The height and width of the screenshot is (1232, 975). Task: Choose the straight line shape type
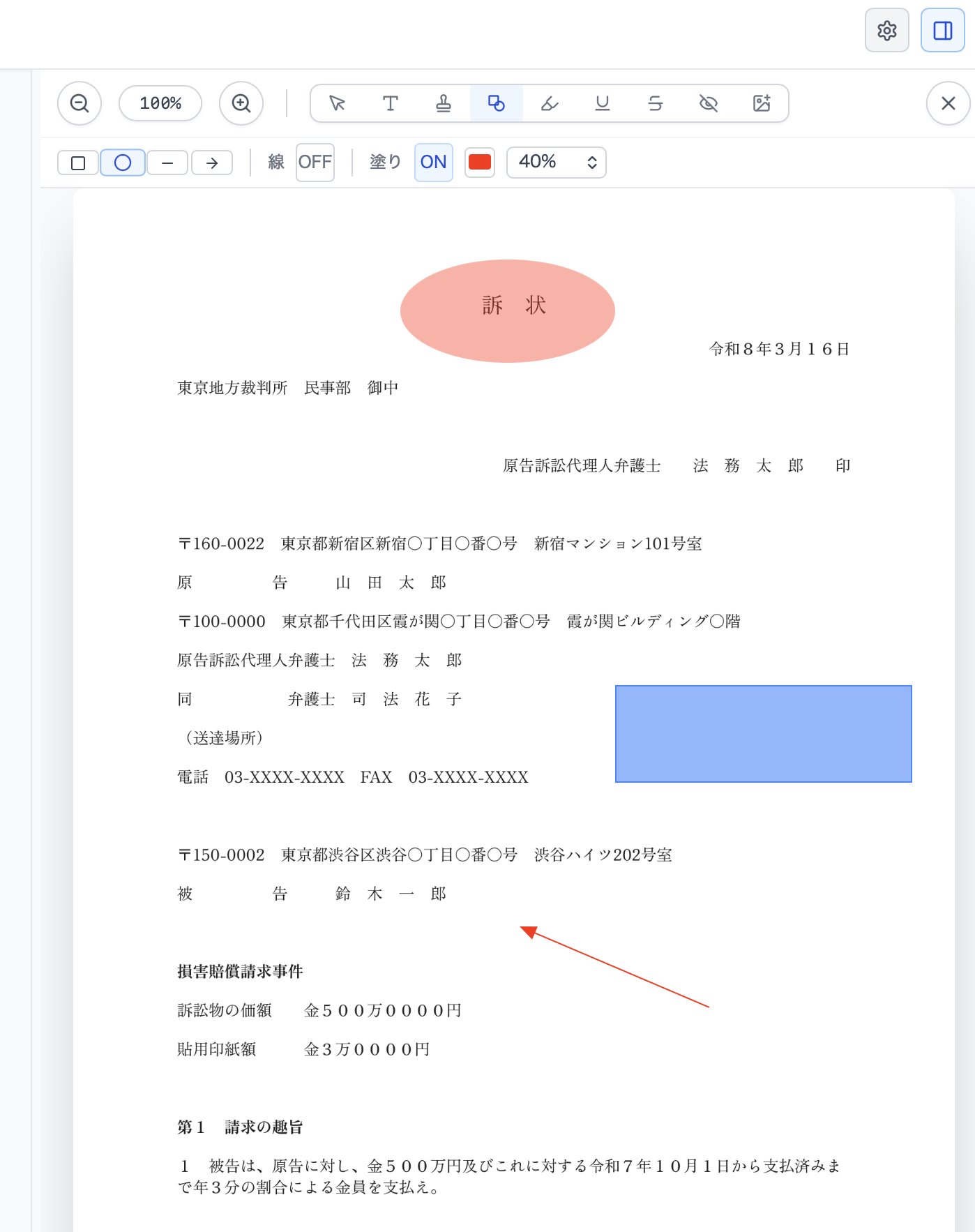coord(167,163)
